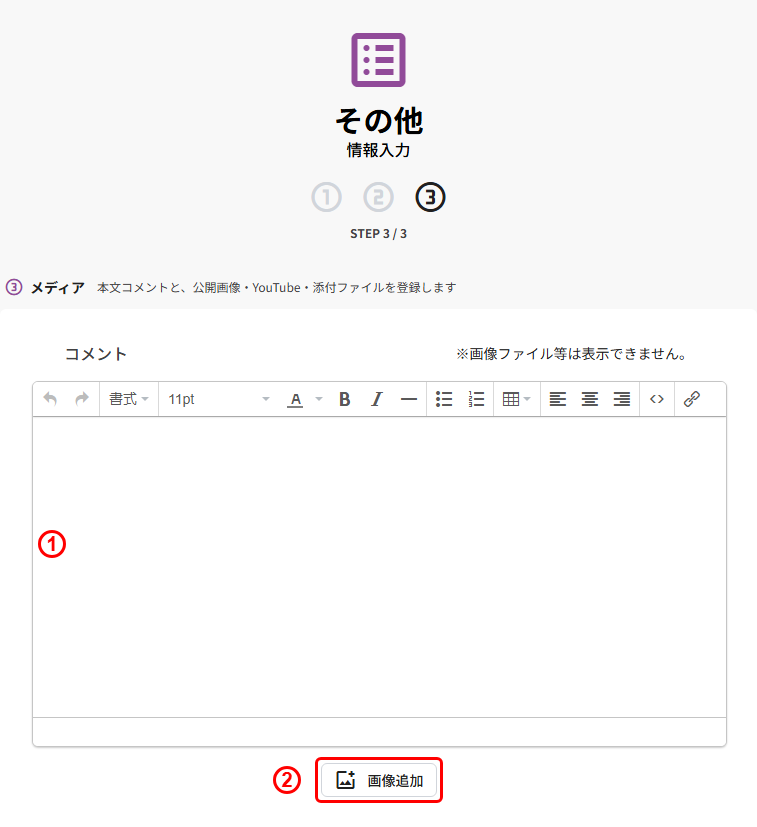
Task: Select the current step 3 indicator
Action: pyautogui.click(x=430, y=197)
